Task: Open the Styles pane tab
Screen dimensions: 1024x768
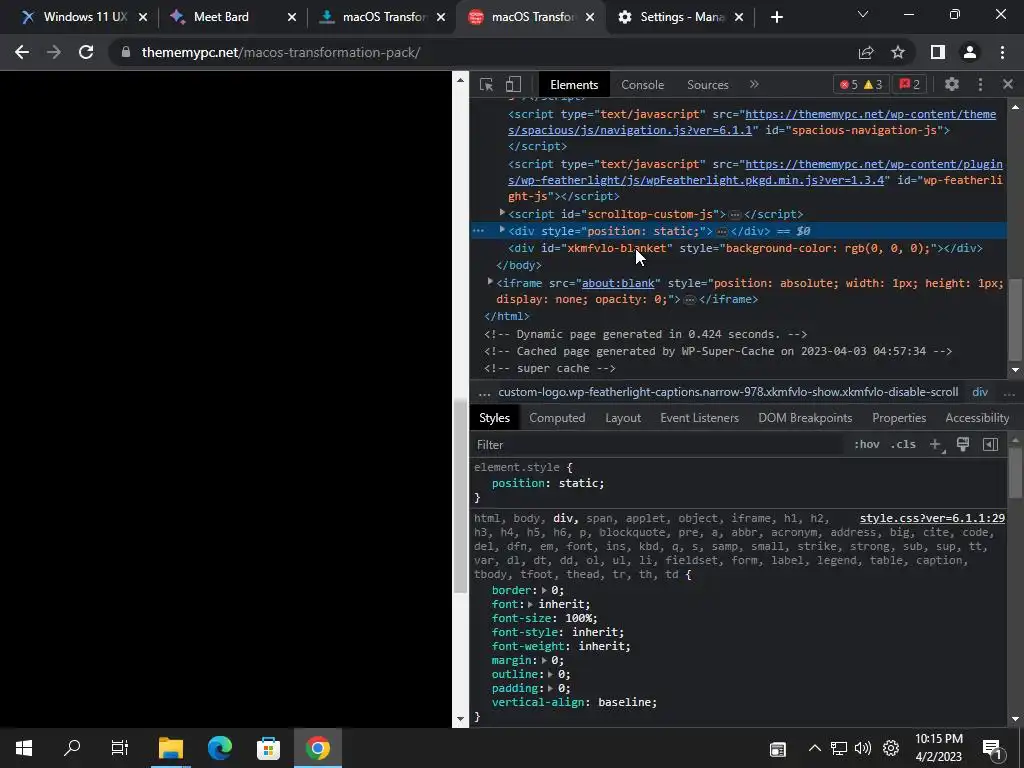Action: coord(494,418)
